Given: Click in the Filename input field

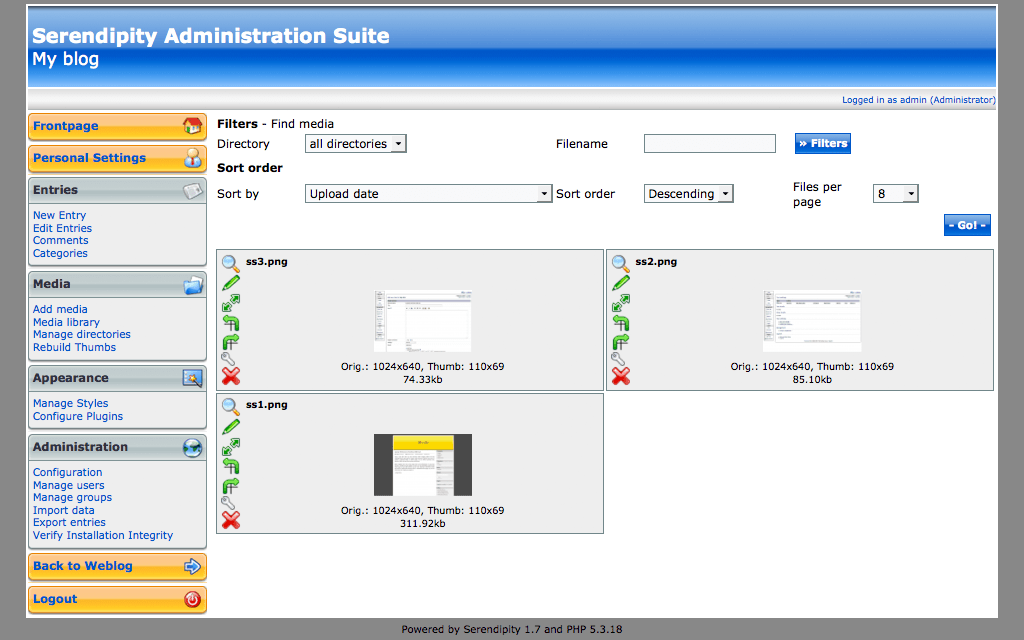Looking at the screenshot, I should [709, 144].
